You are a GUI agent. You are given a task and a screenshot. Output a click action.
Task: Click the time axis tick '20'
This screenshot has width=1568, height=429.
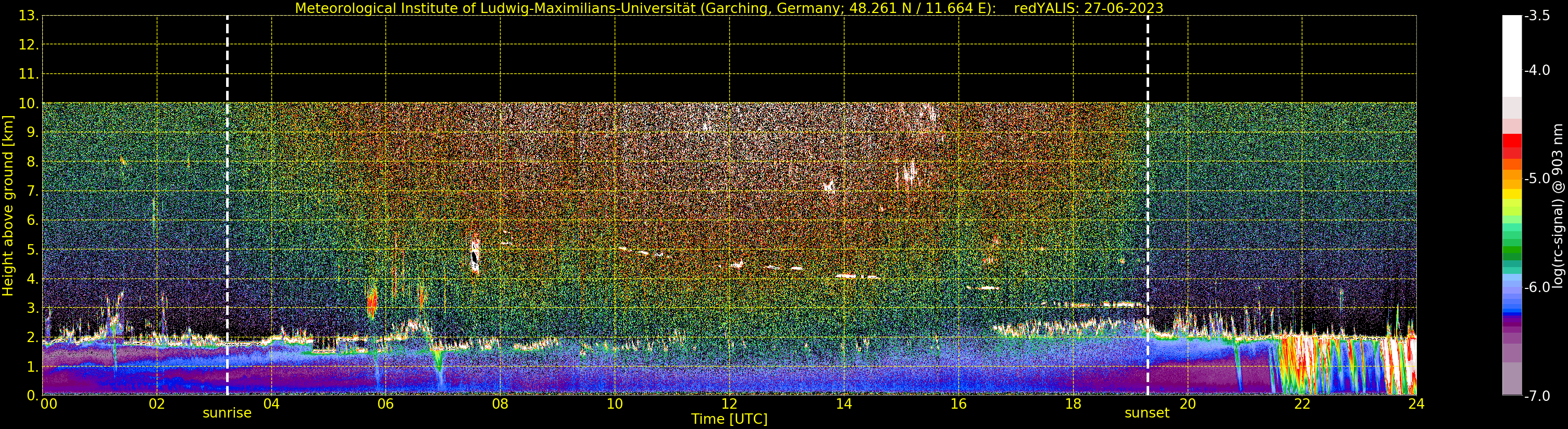pyautogui.click(x=1188, y=404)
